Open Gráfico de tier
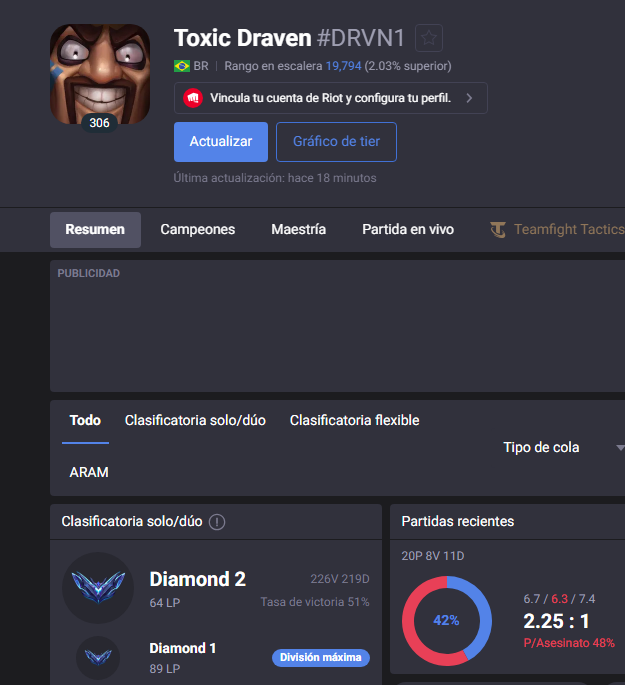Screen dimensions: 625x685 click(x=336, y=142)
